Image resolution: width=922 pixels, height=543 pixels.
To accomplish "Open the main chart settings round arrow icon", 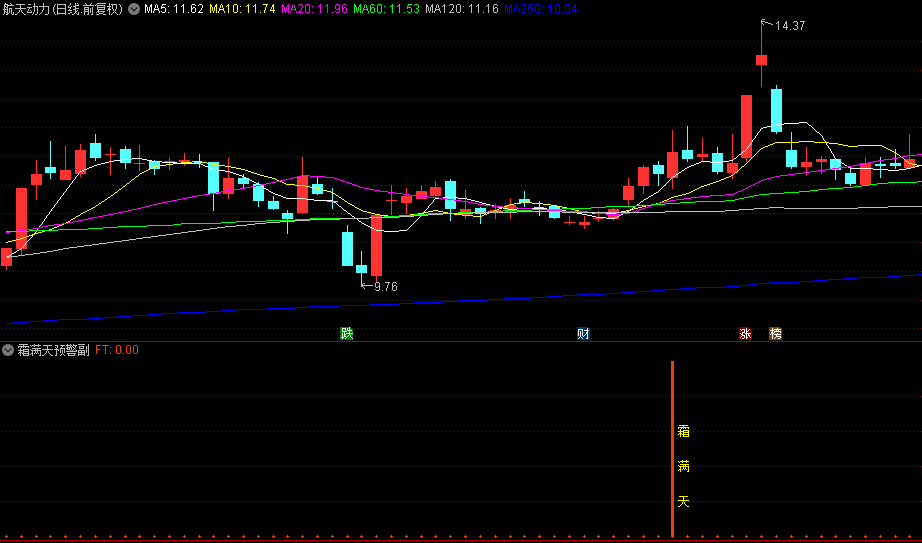I will click(x=134, y=9).
